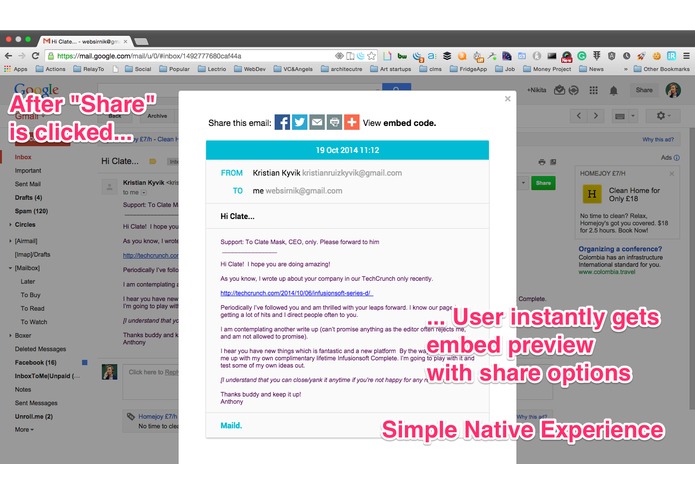Expand the More labels list
Viewport: 695px width, 494px height.
(x=24, y=430)
